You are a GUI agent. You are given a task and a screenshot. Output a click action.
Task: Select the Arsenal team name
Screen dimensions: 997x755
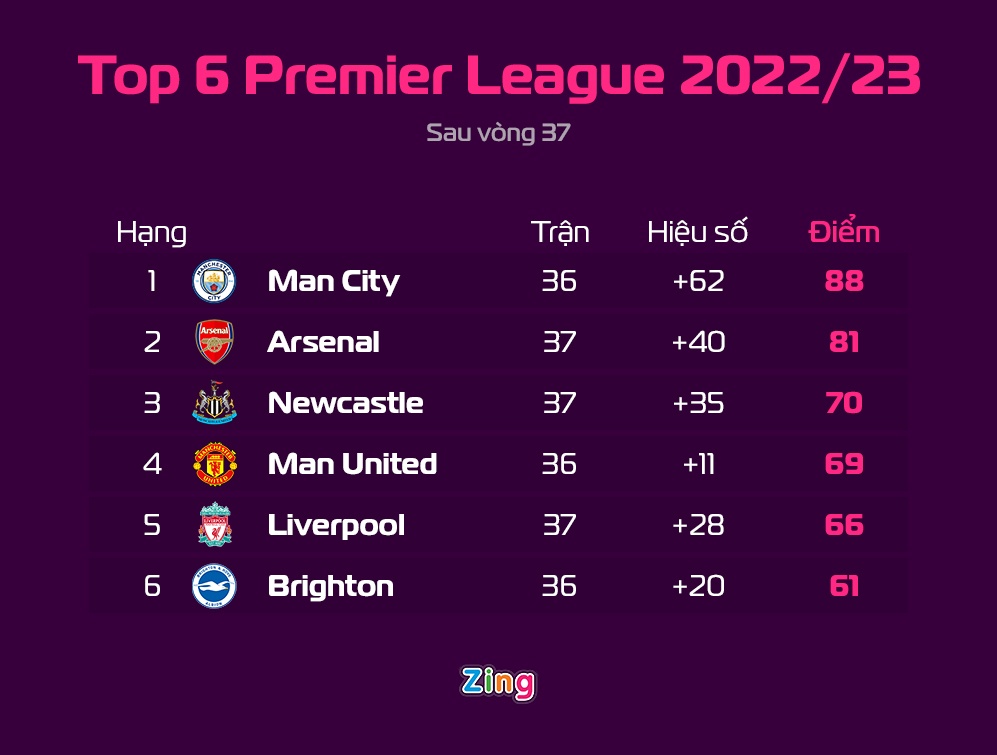323,342
